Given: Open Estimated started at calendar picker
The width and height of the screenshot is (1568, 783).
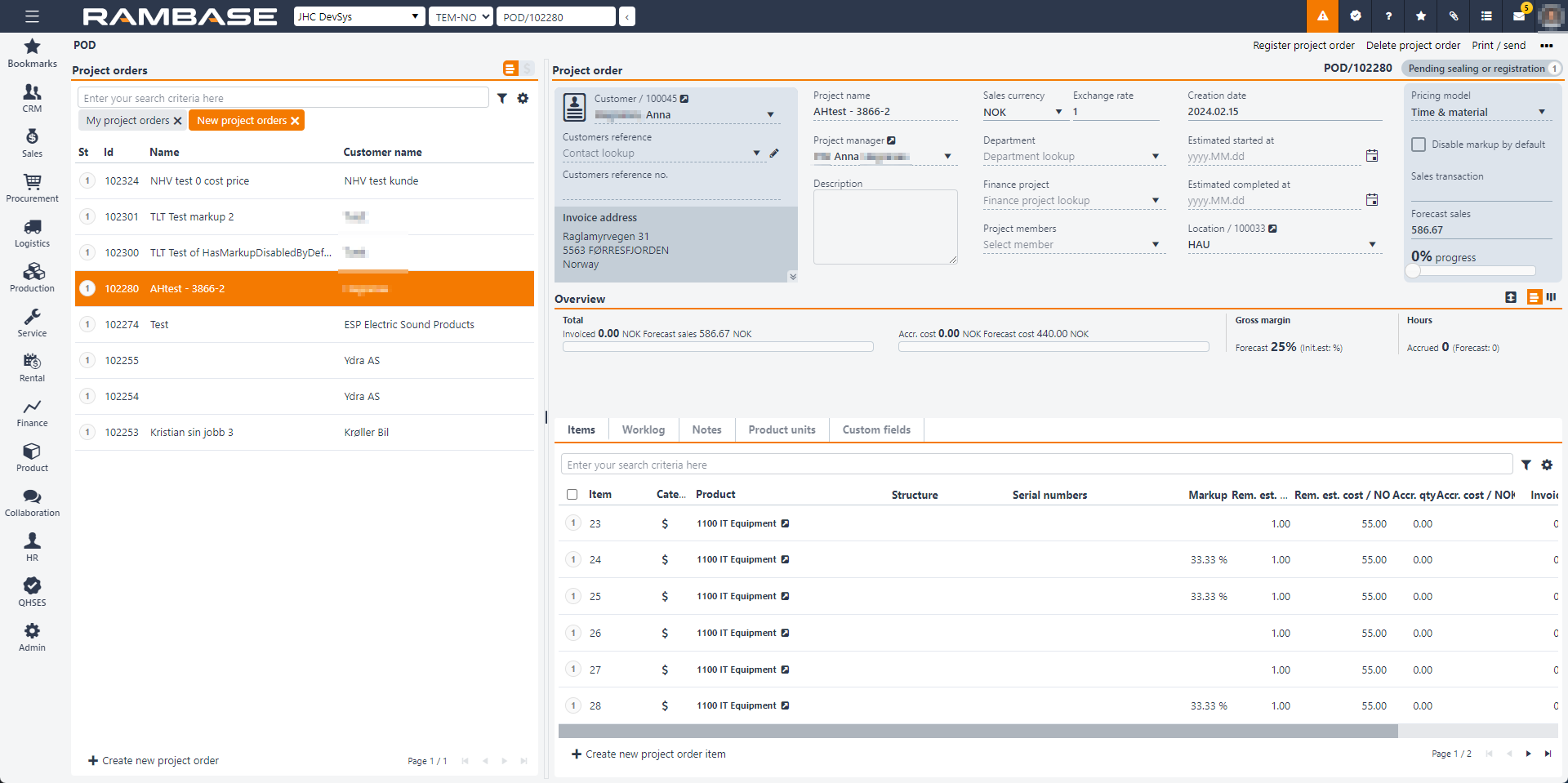Looking at the screenshot, I should 1372,156.
